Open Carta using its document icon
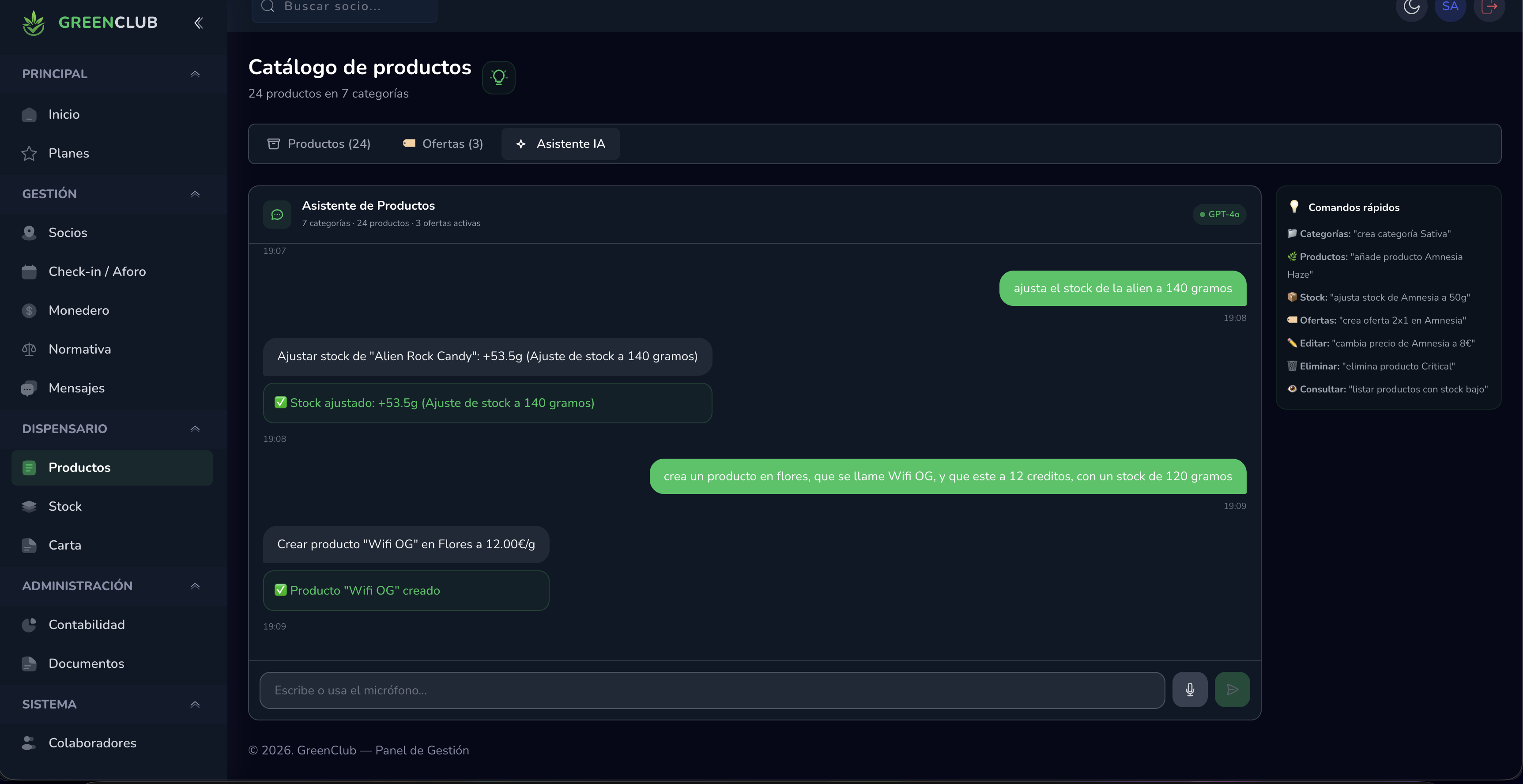 tap(30, 545)
